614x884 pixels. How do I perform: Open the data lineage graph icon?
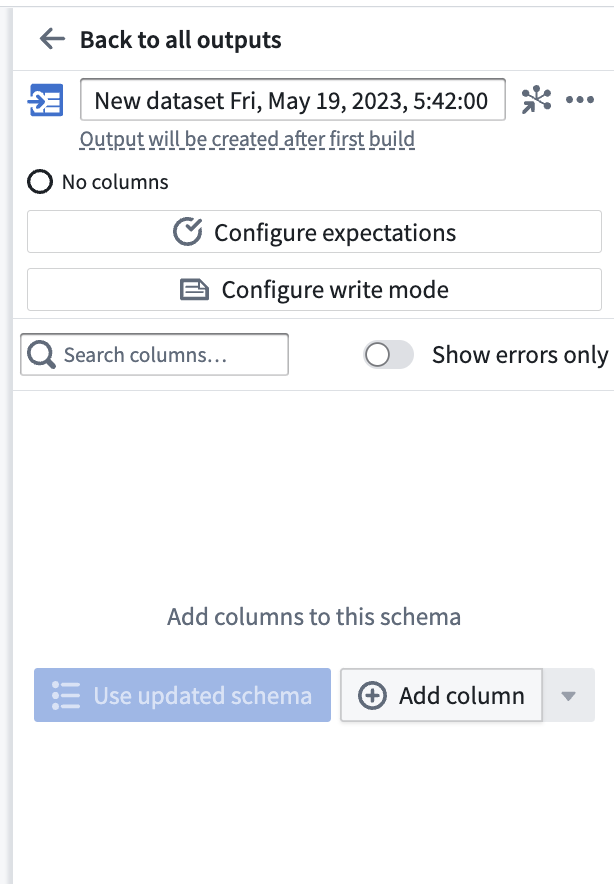(536, 100)
